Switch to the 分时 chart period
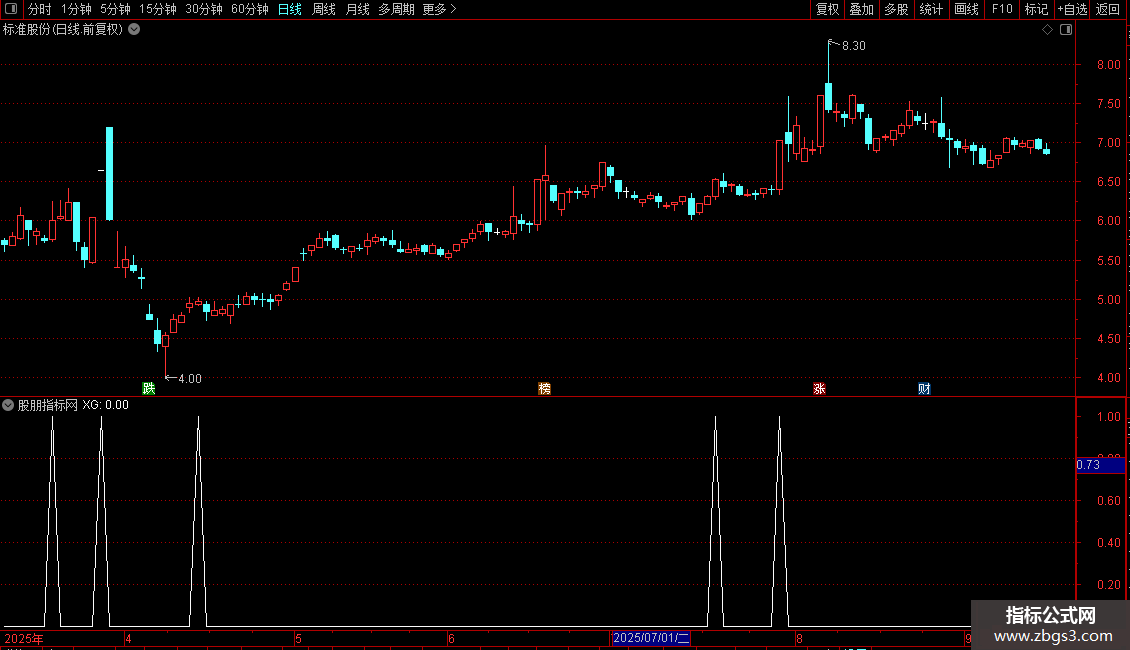The width and height of the screenshot is (1130, 650). 40,9
